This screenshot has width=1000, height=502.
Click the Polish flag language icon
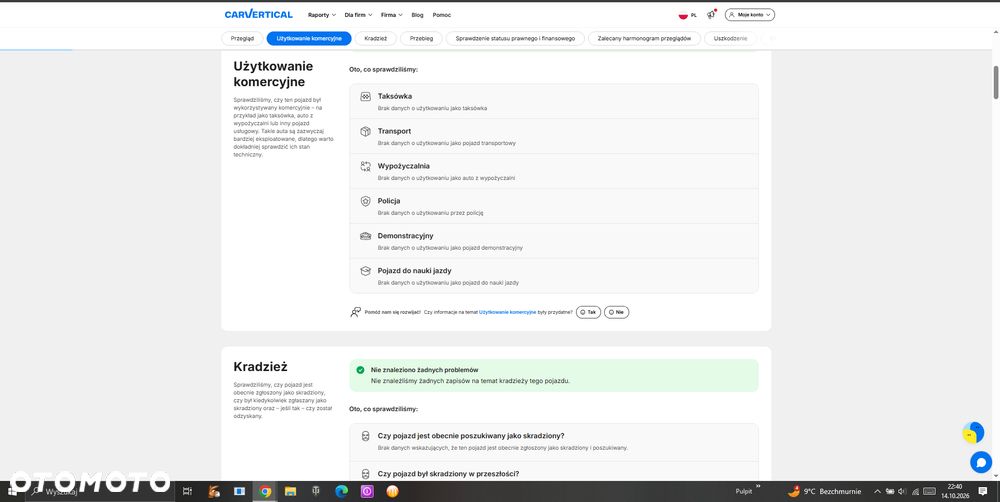pos(683,15)
